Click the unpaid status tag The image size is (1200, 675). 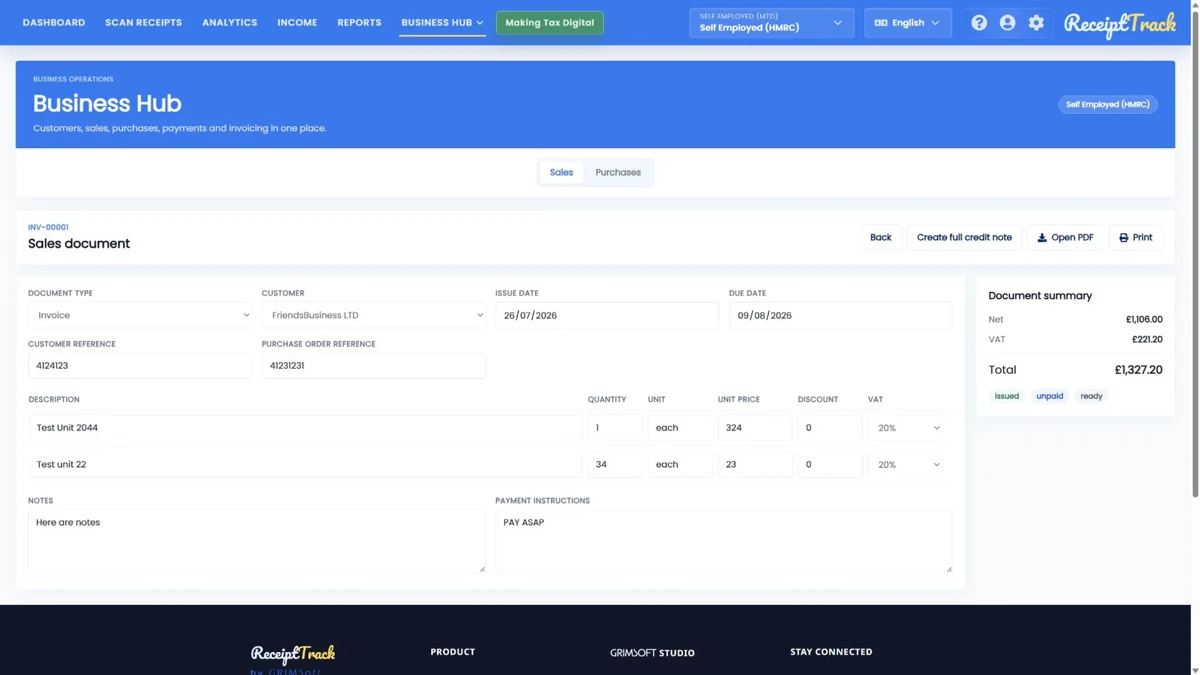1050,396
